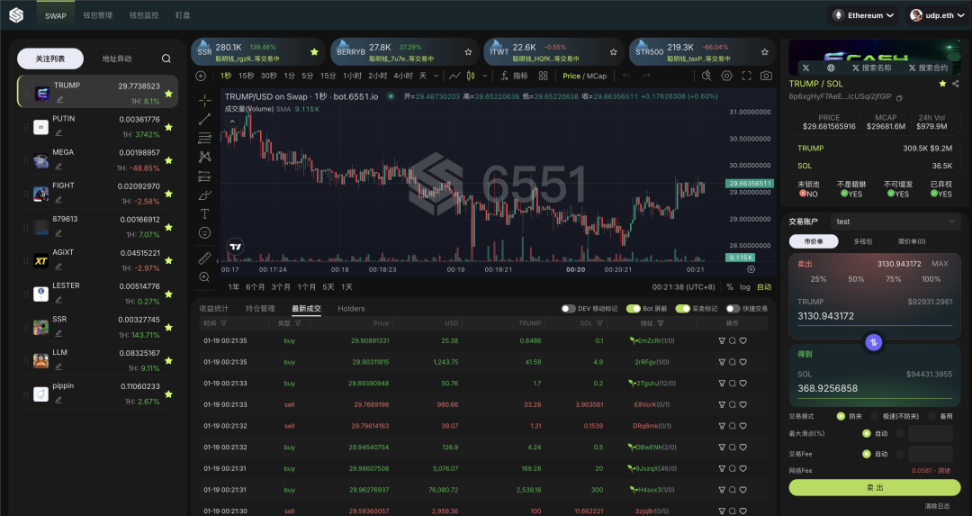
Task: Open the Ethereum network dropdown
Action: coord(864,15)
